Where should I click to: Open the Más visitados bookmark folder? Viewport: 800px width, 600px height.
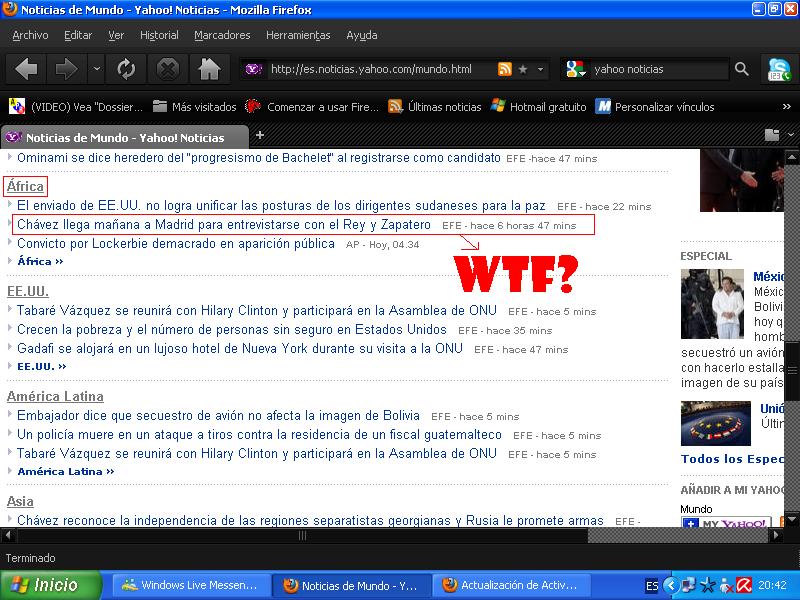(194, 107)
